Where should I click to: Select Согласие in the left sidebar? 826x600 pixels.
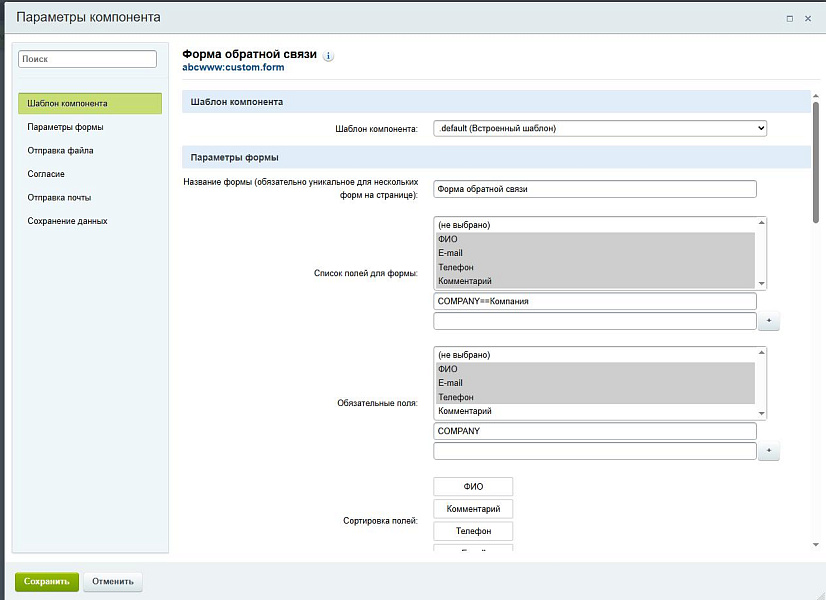[x=46, y=174]
